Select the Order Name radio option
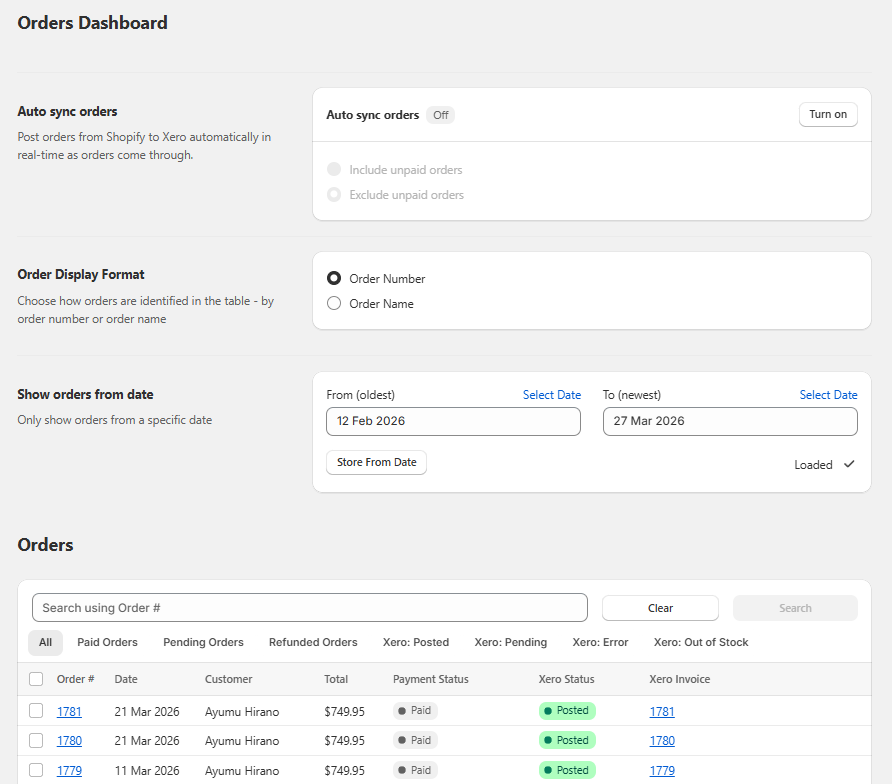 click(x=334, y=304)
